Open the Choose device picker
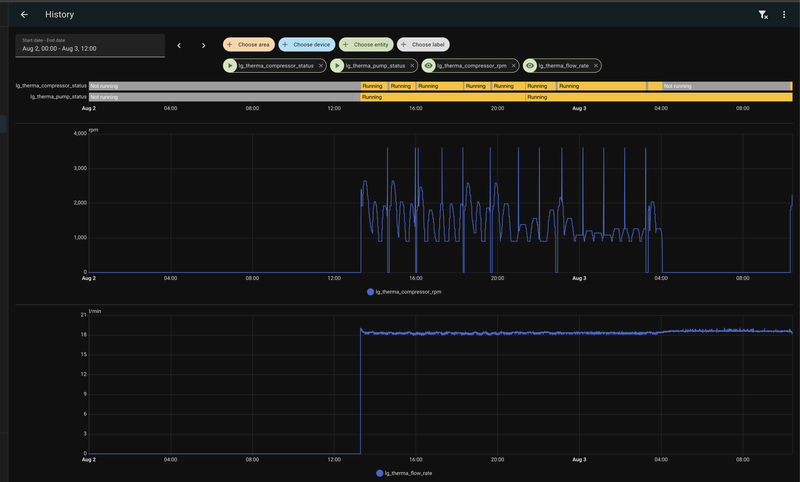The height and width of the screenshot is (482, 800). click(x=306, y=45)
